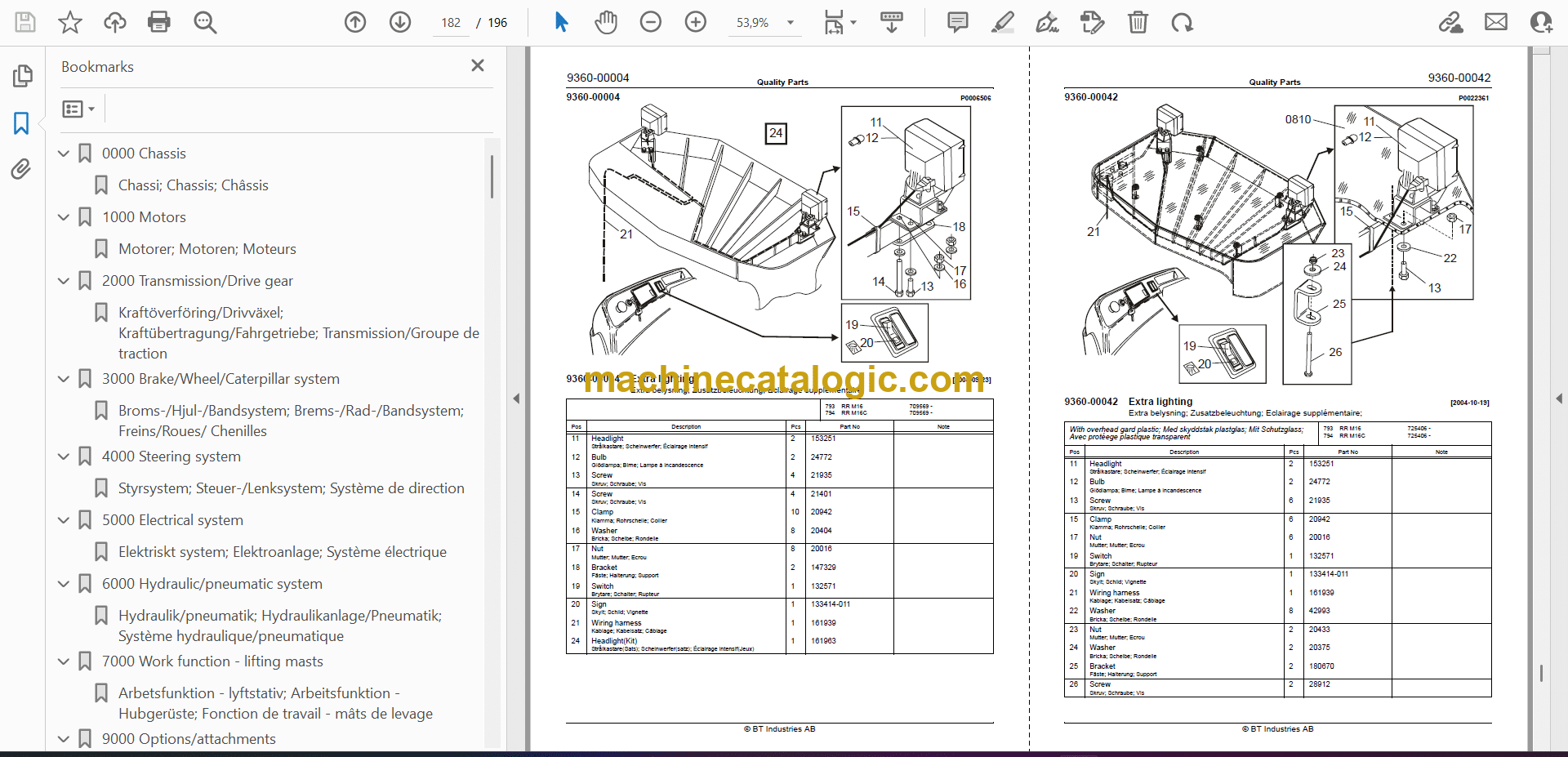Choose the selection arrow tool

tap(561, 22)
